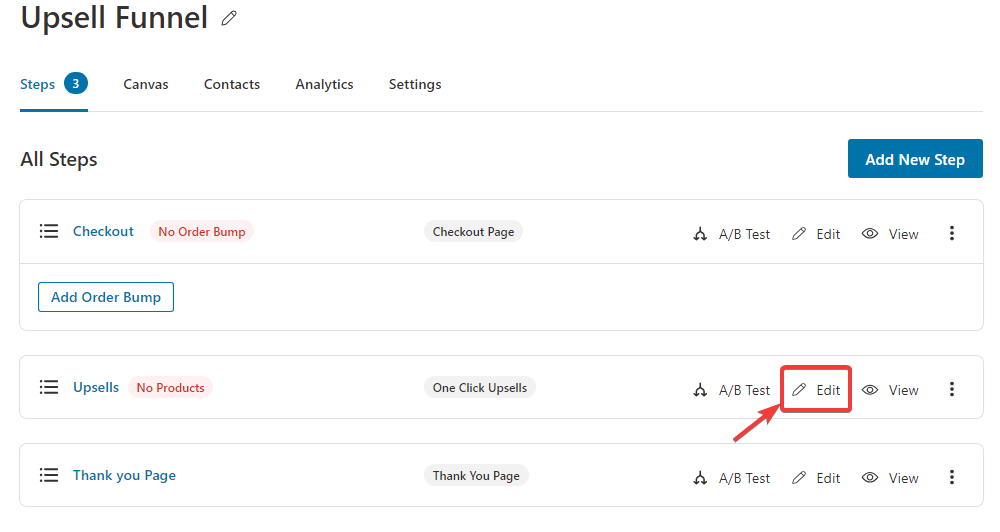Click the Add New Step button
1000x532 pixels.
click(x=914, y=159)
